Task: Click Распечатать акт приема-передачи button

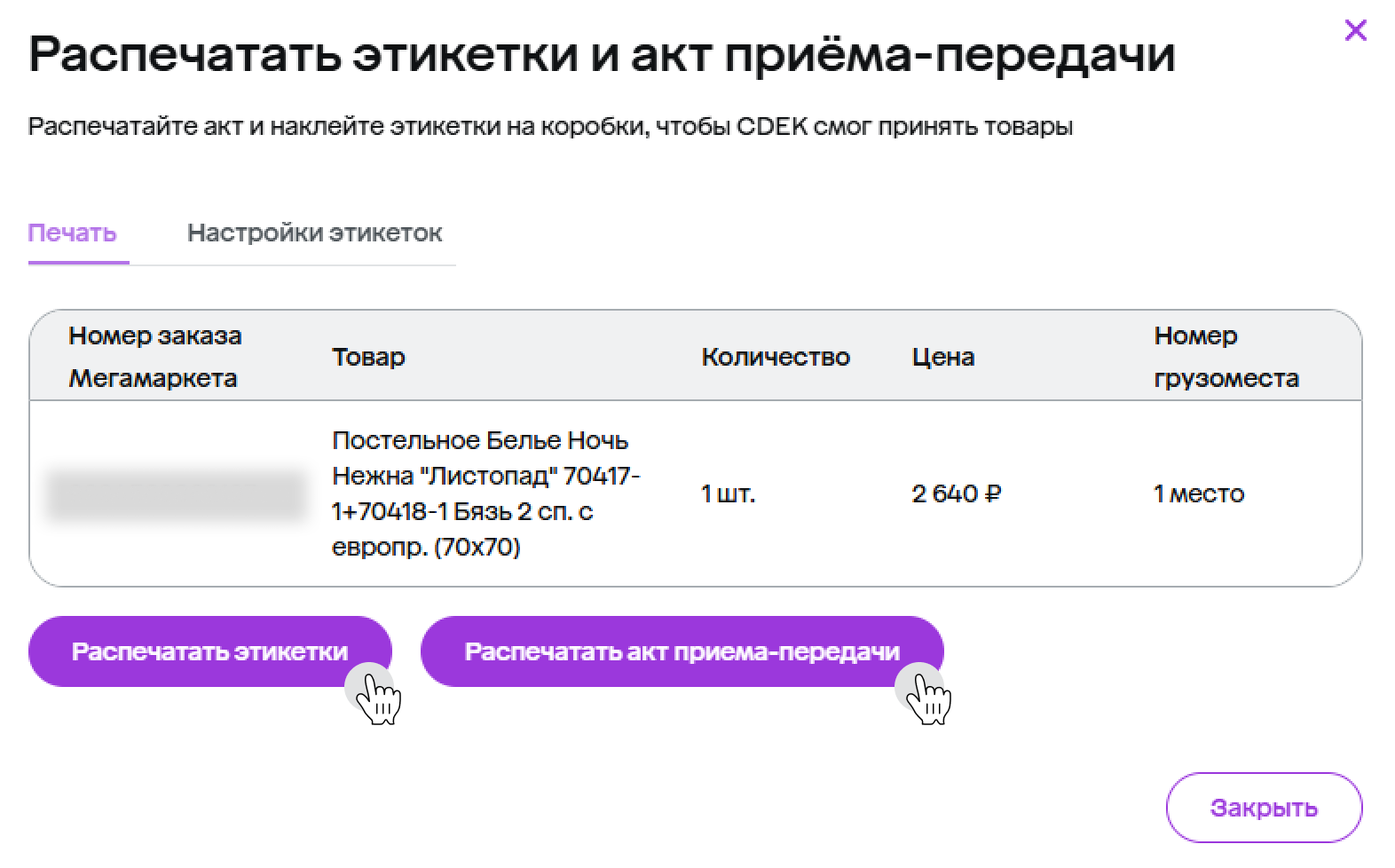Action: (681, 651)
